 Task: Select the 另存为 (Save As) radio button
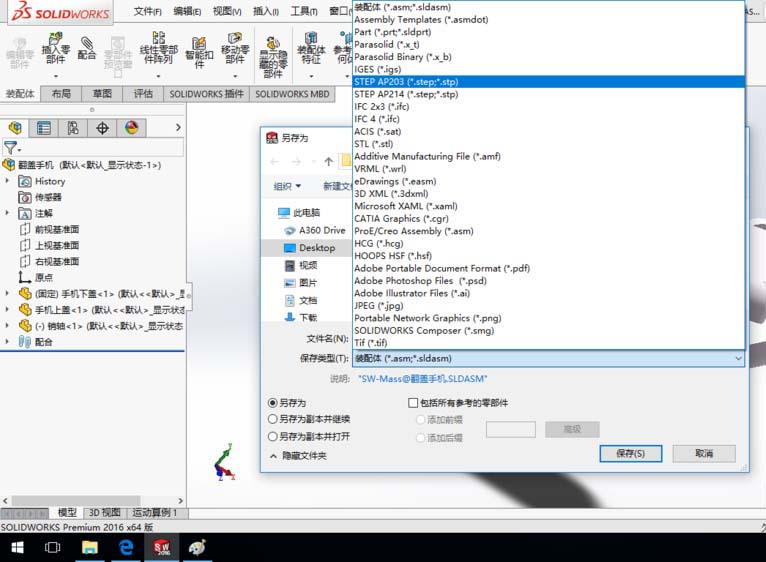273,403
